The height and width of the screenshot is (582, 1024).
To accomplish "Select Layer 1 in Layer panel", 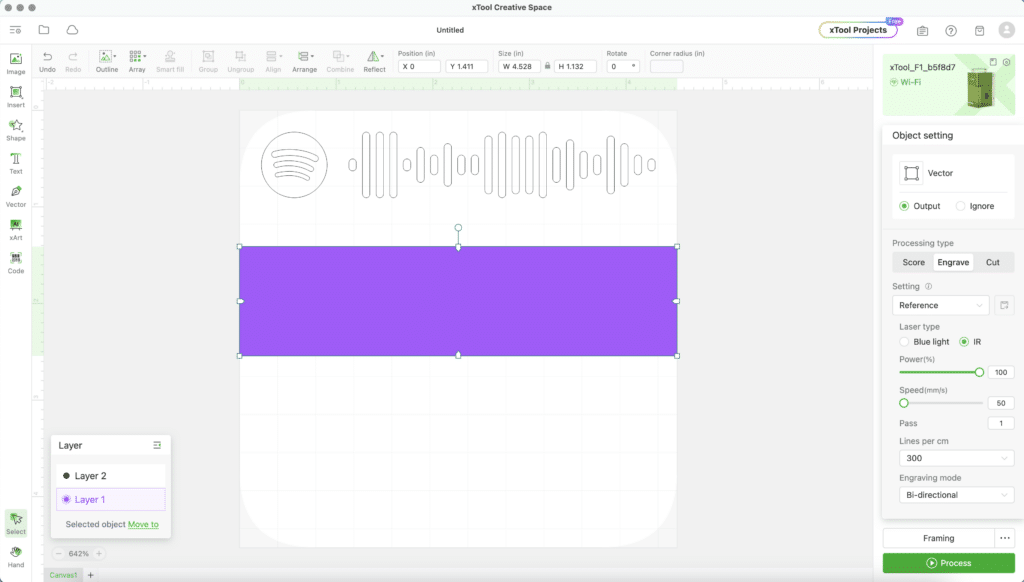I will pyautogui.click(x=110, y=499).
